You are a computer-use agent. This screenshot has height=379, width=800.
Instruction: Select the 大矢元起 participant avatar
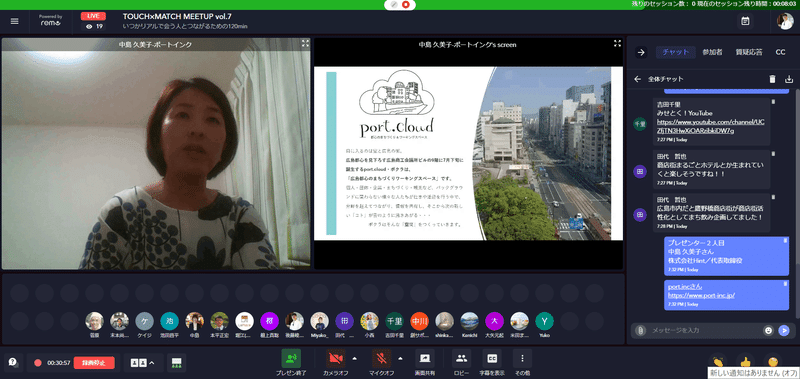tap(494, 321)
